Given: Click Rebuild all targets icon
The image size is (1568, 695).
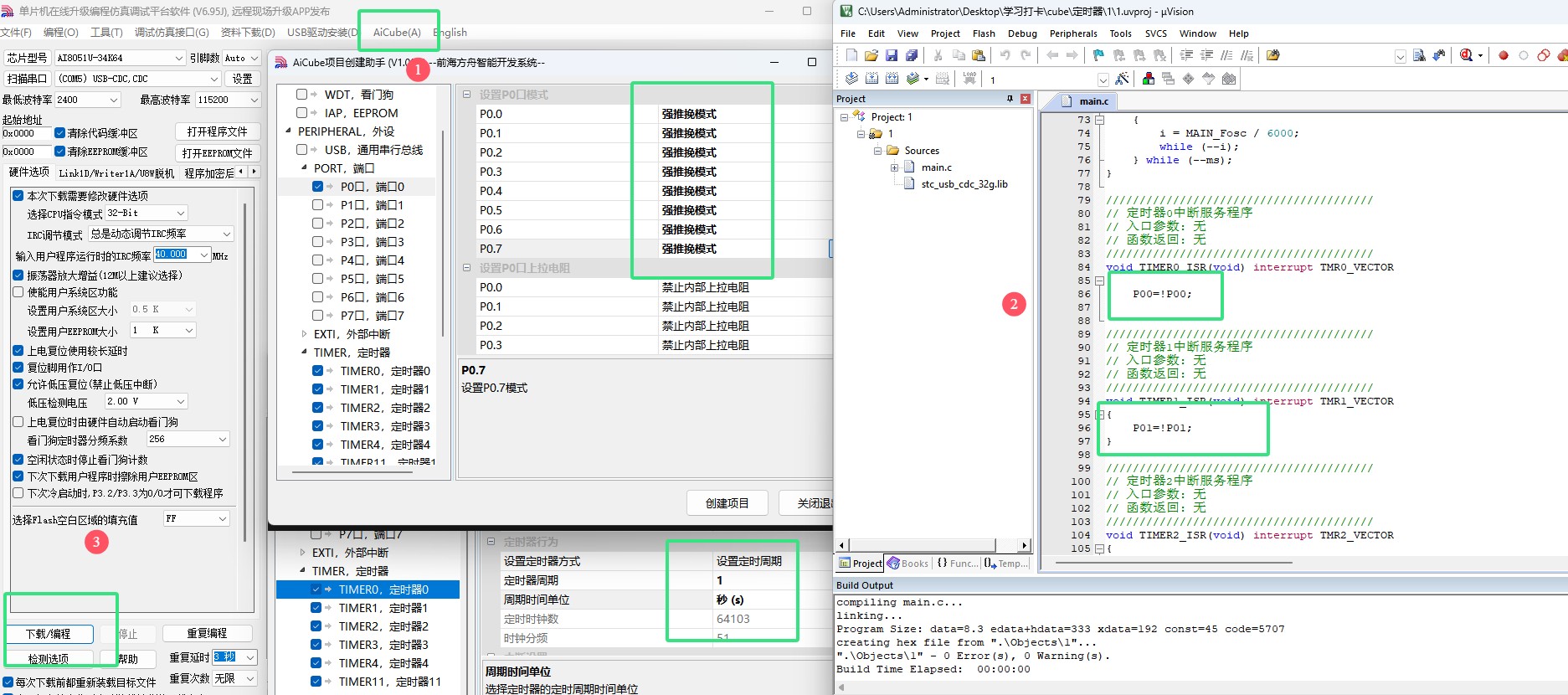Looking at the screenshot, I should [892, 79].
